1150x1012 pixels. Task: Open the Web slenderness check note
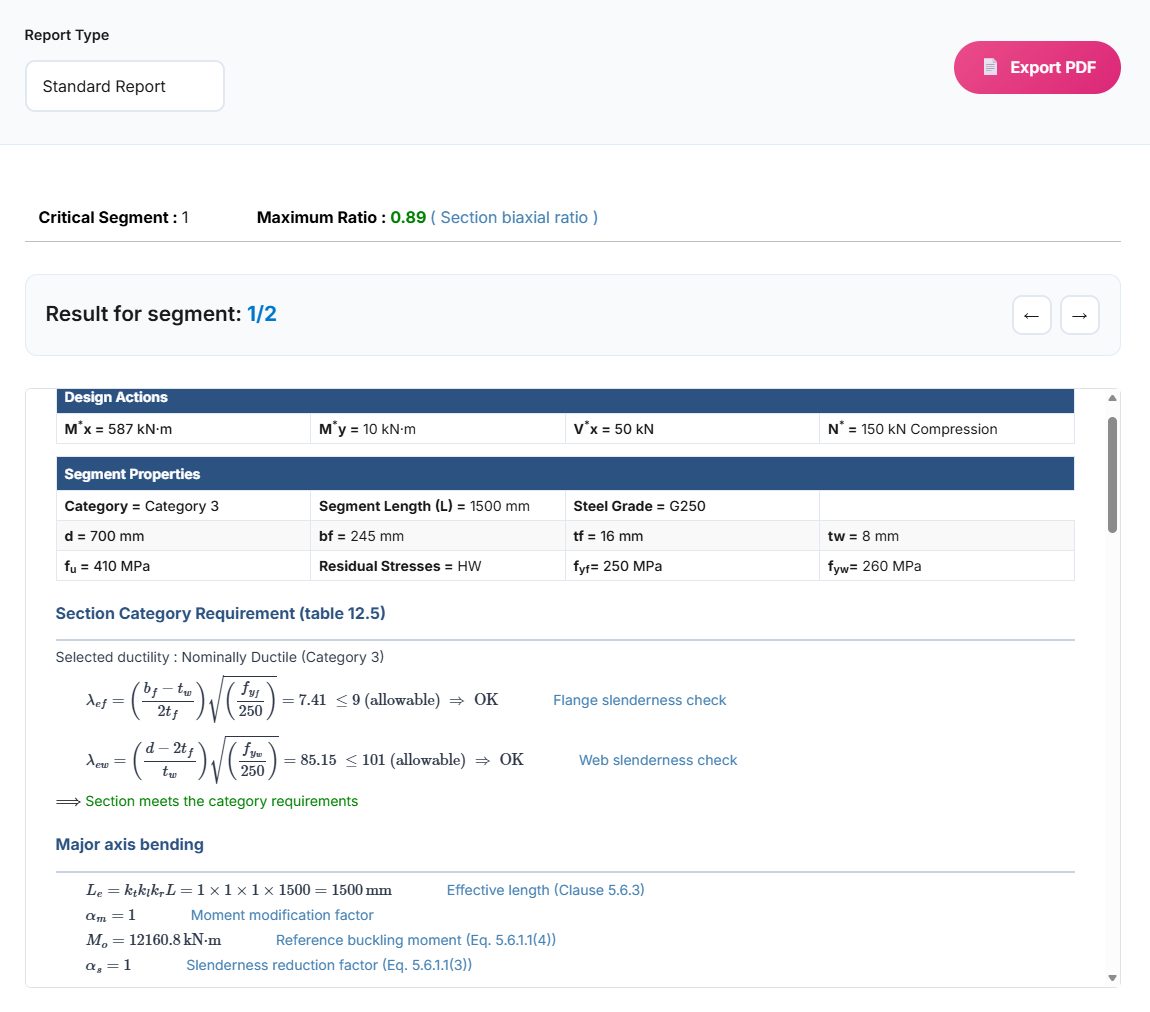[658, 760]
